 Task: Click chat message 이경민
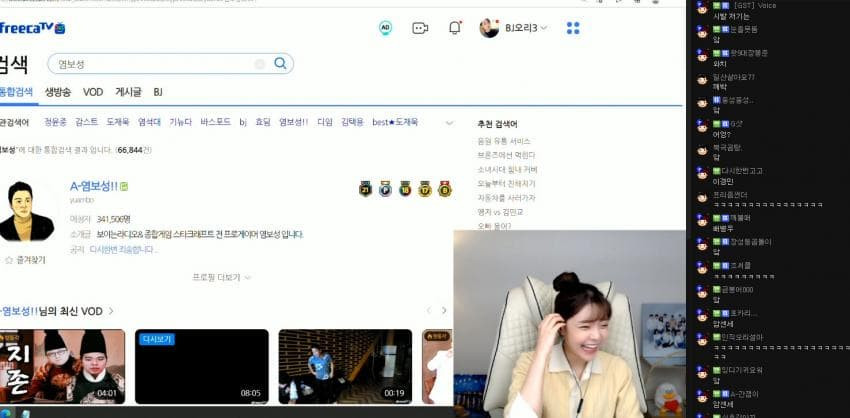pos(723,181)
